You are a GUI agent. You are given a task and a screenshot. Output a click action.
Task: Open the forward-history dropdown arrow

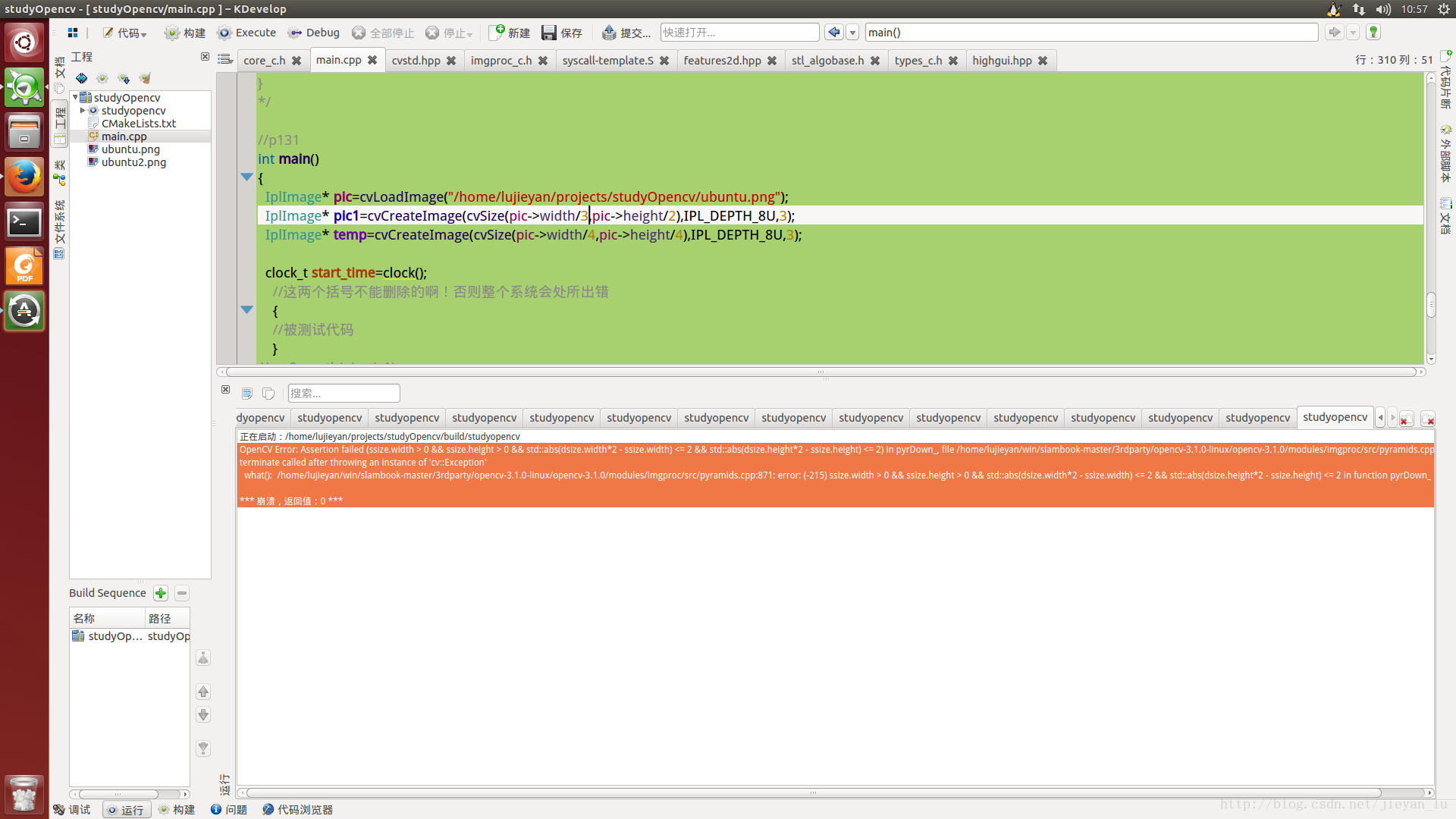pyautogui.click(x=1353, y=33)
